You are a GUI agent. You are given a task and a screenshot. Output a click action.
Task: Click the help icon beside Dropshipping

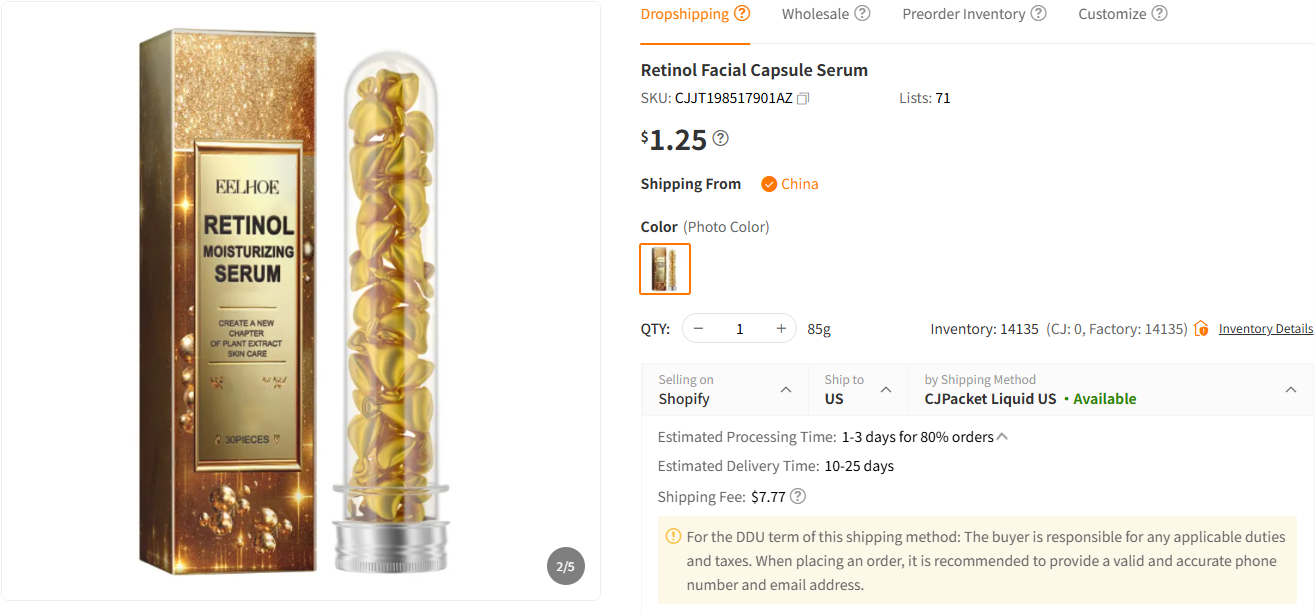click(x=742, y=14)
